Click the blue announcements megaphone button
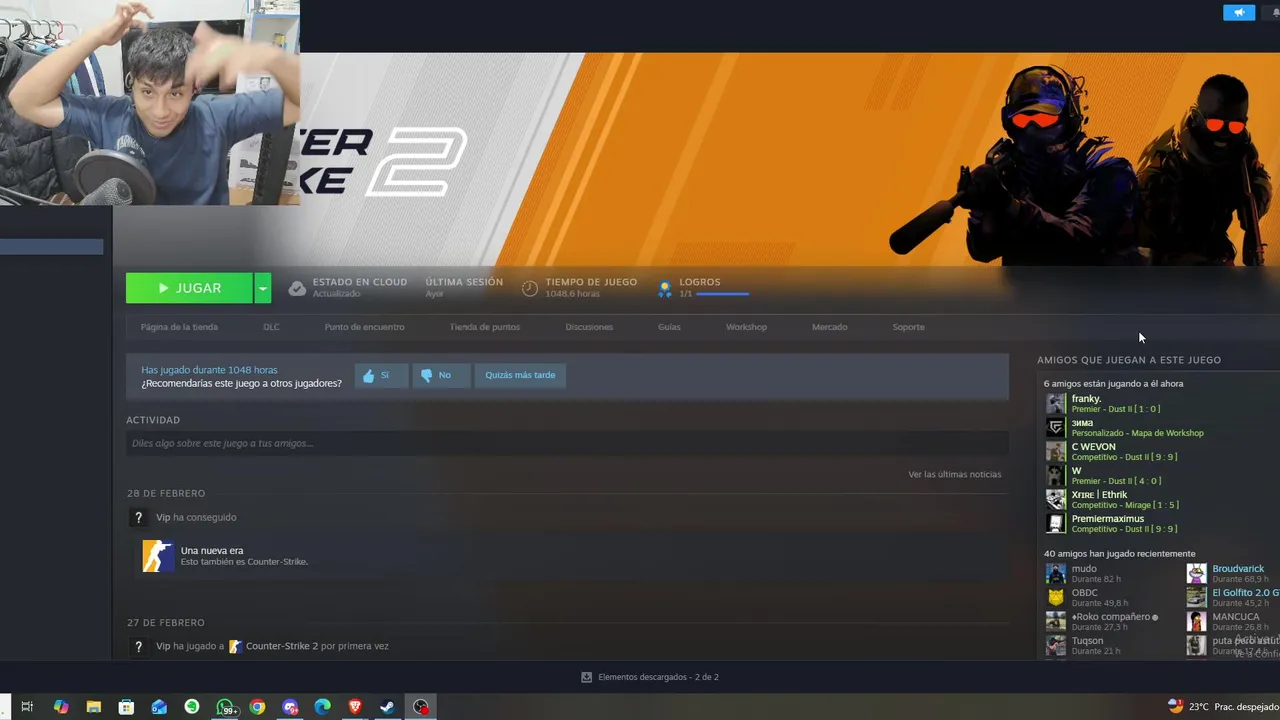Screen dimensions: 1280x720 coord(1239,12)
